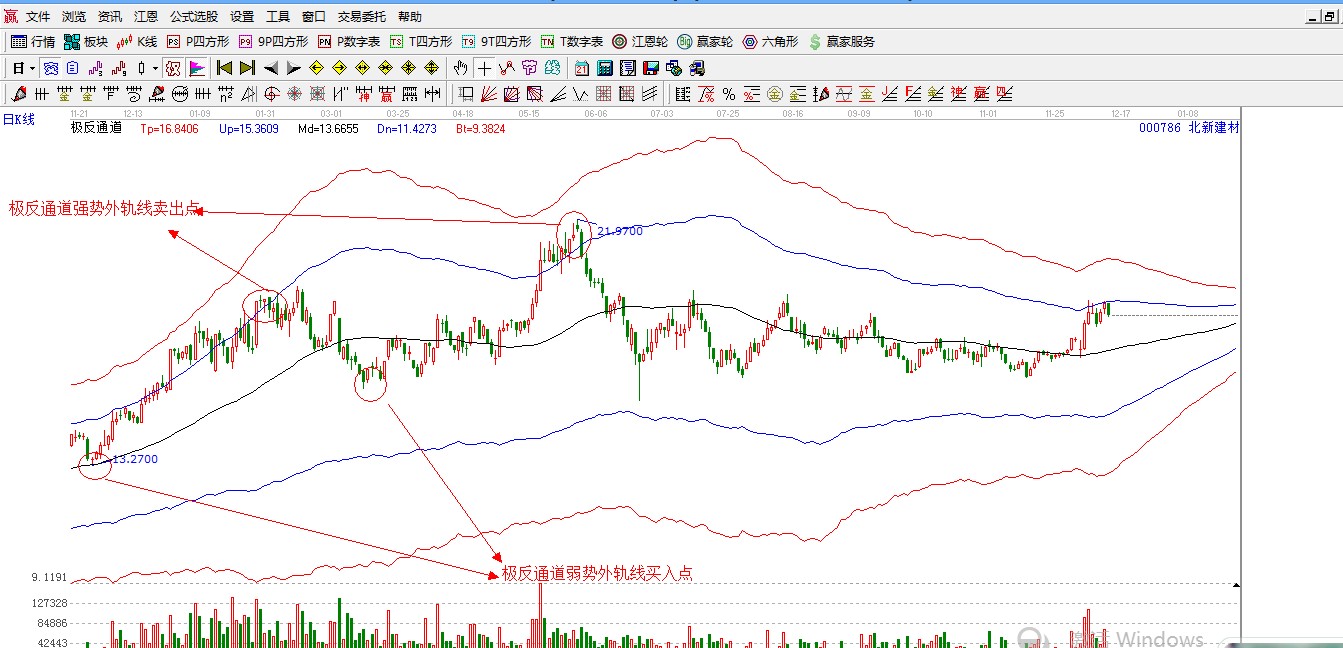This screenshot has width=1343, height=648.
Task: Open the 江恩轮 Gann wheel tool
Action: click(x=640, y=42)
